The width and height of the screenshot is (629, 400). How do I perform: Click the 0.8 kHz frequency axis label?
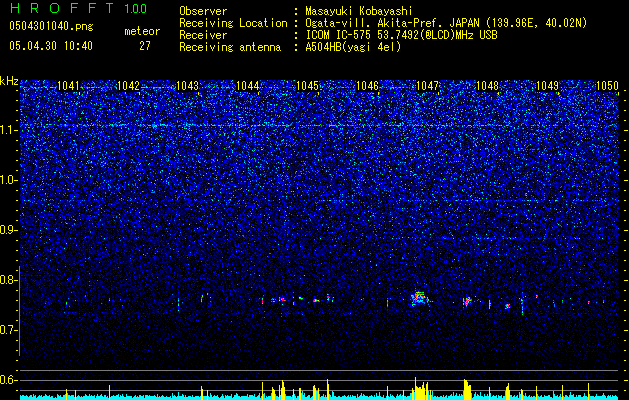pos(7,280)
